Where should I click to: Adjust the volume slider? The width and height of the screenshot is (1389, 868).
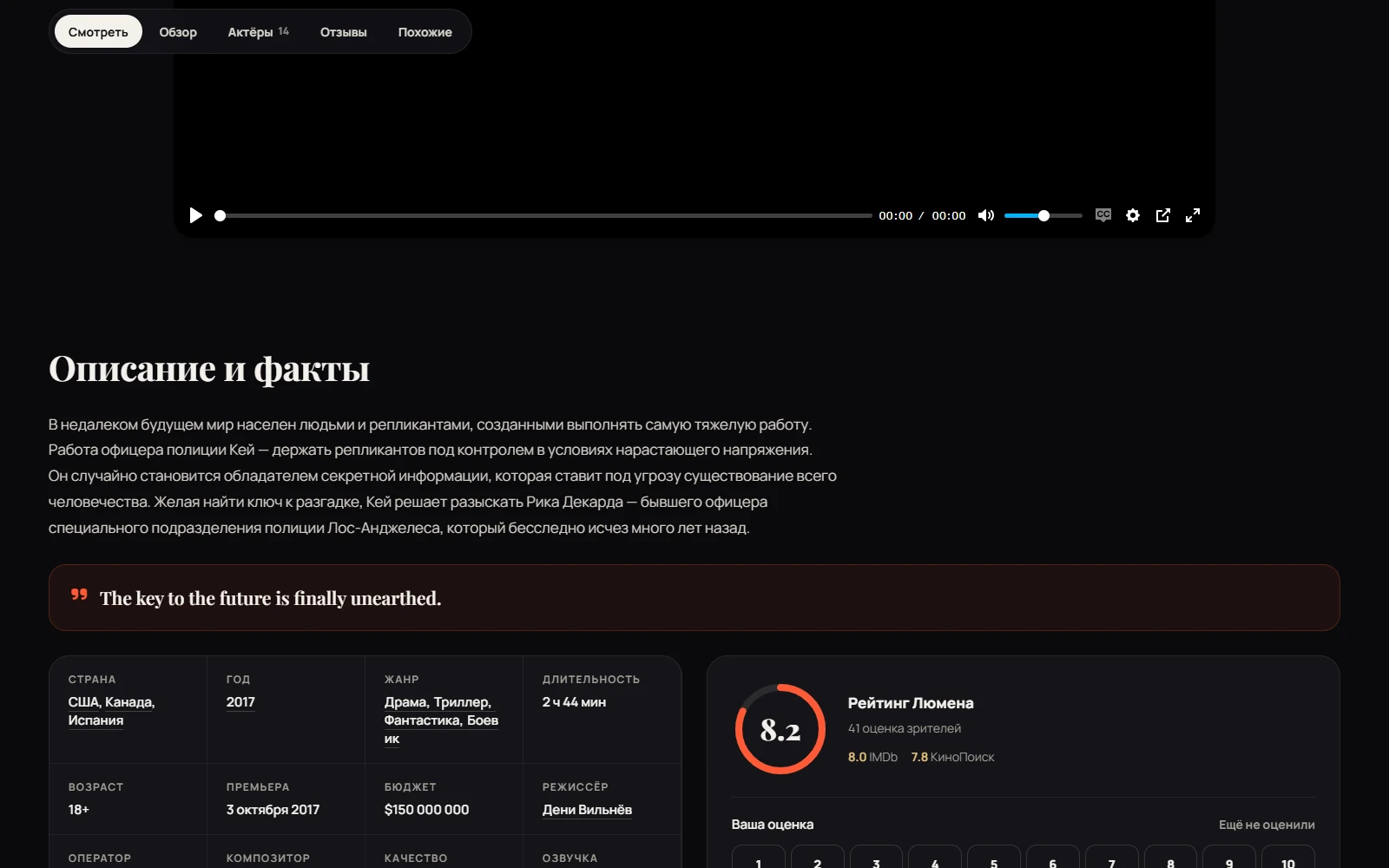1043,215
